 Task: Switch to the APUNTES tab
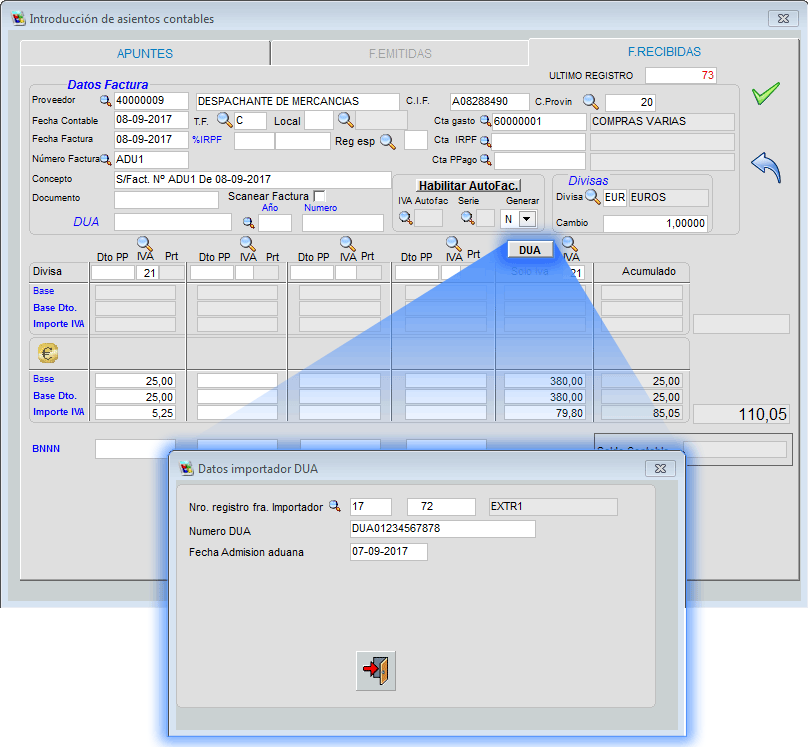(145, 54)
